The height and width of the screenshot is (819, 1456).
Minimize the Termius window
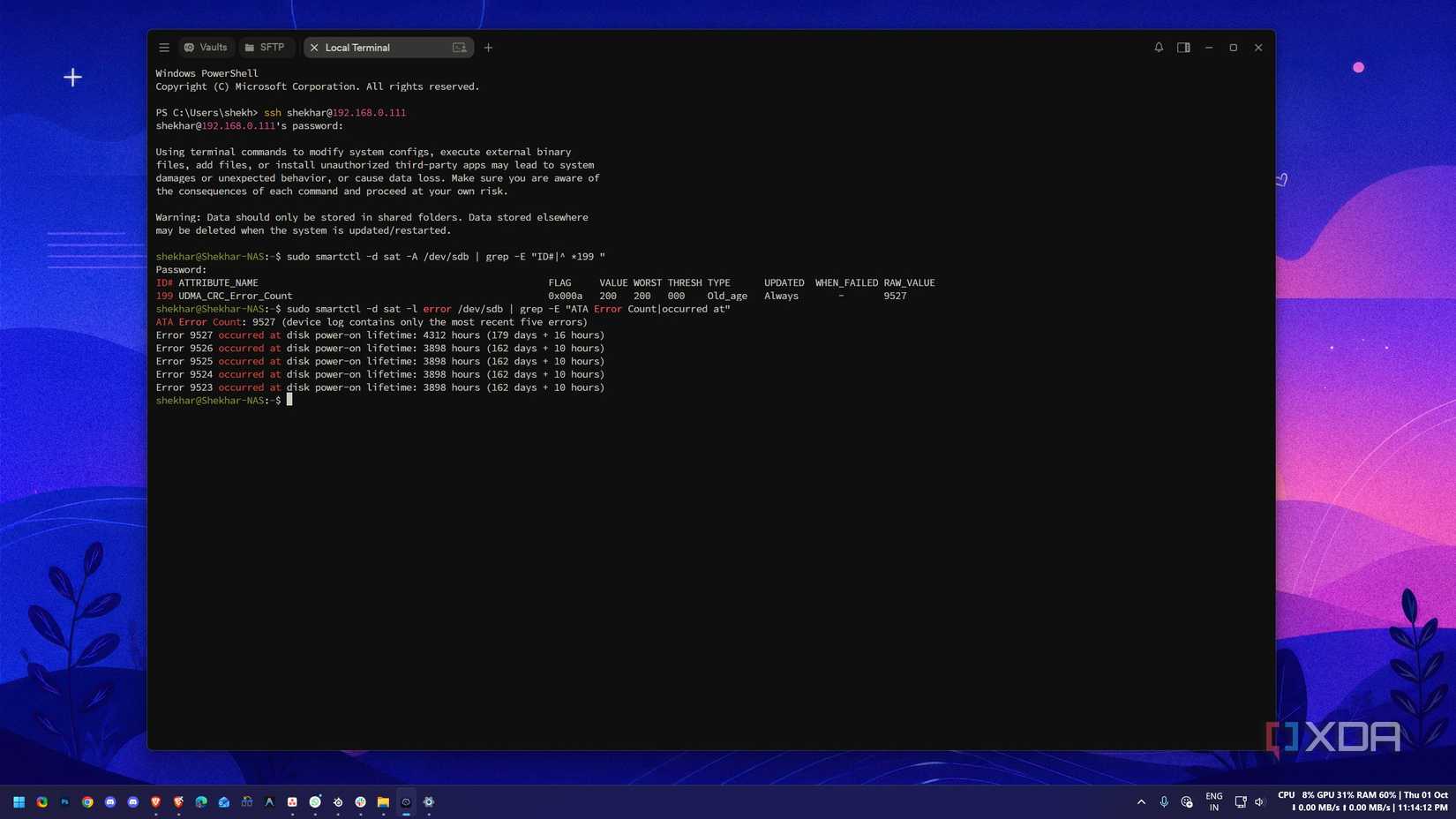[x=1209, y=48]
